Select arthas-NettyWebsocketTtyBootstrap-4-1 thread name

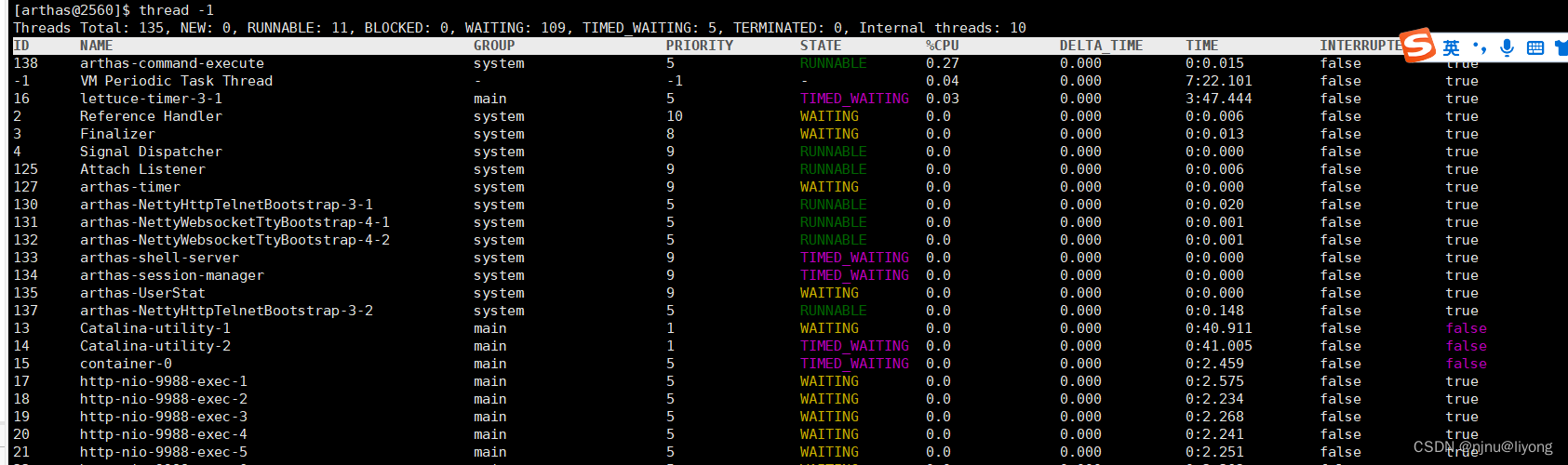coord(235,222)
